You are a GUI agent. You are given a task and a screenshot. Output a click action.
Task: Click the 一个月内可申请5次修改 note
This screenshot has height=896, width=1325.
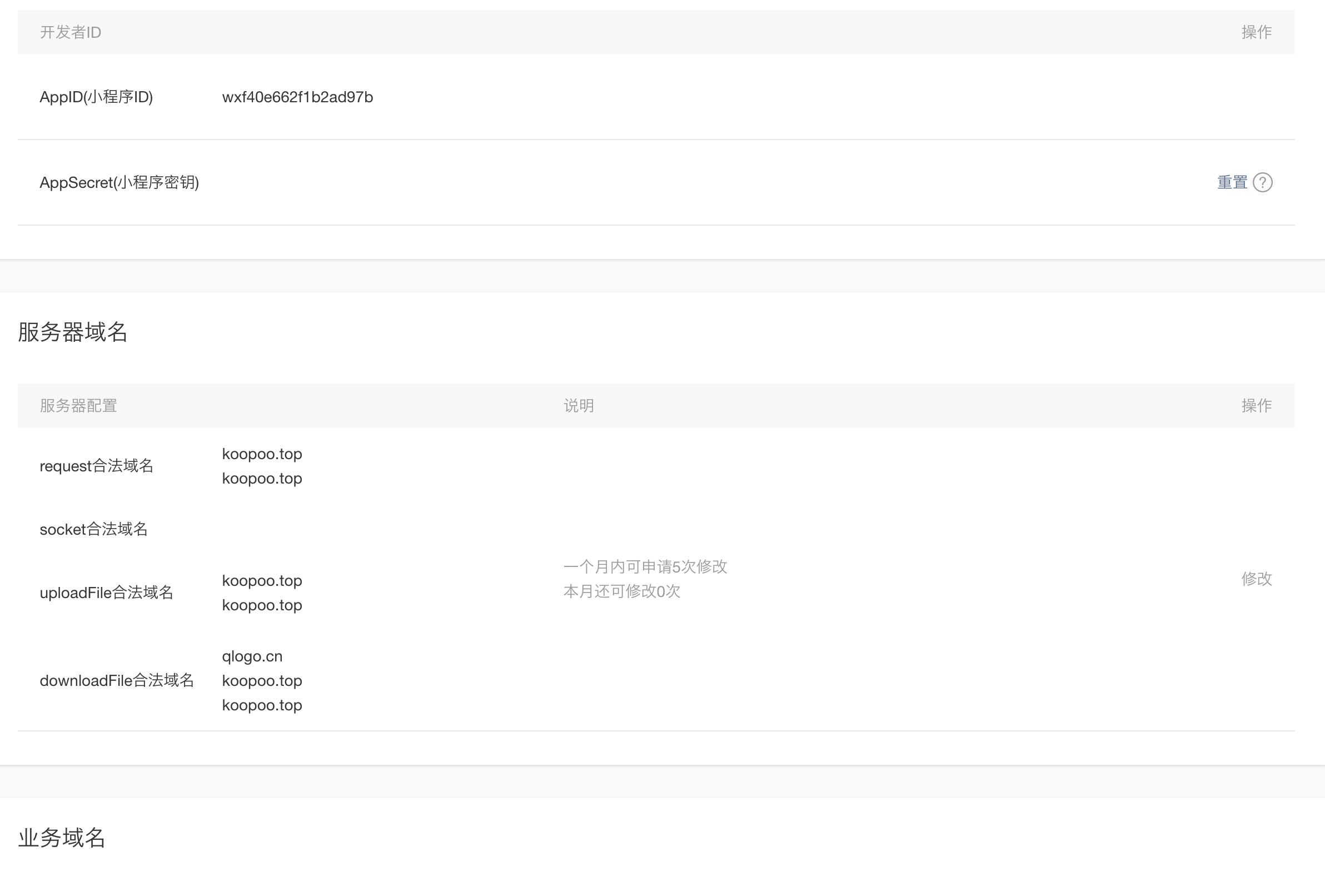[645, 567]
